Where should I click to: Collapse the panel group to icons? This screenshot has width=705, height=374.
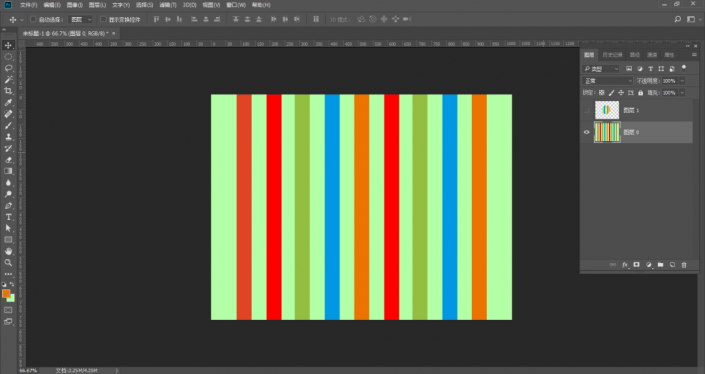688,46
